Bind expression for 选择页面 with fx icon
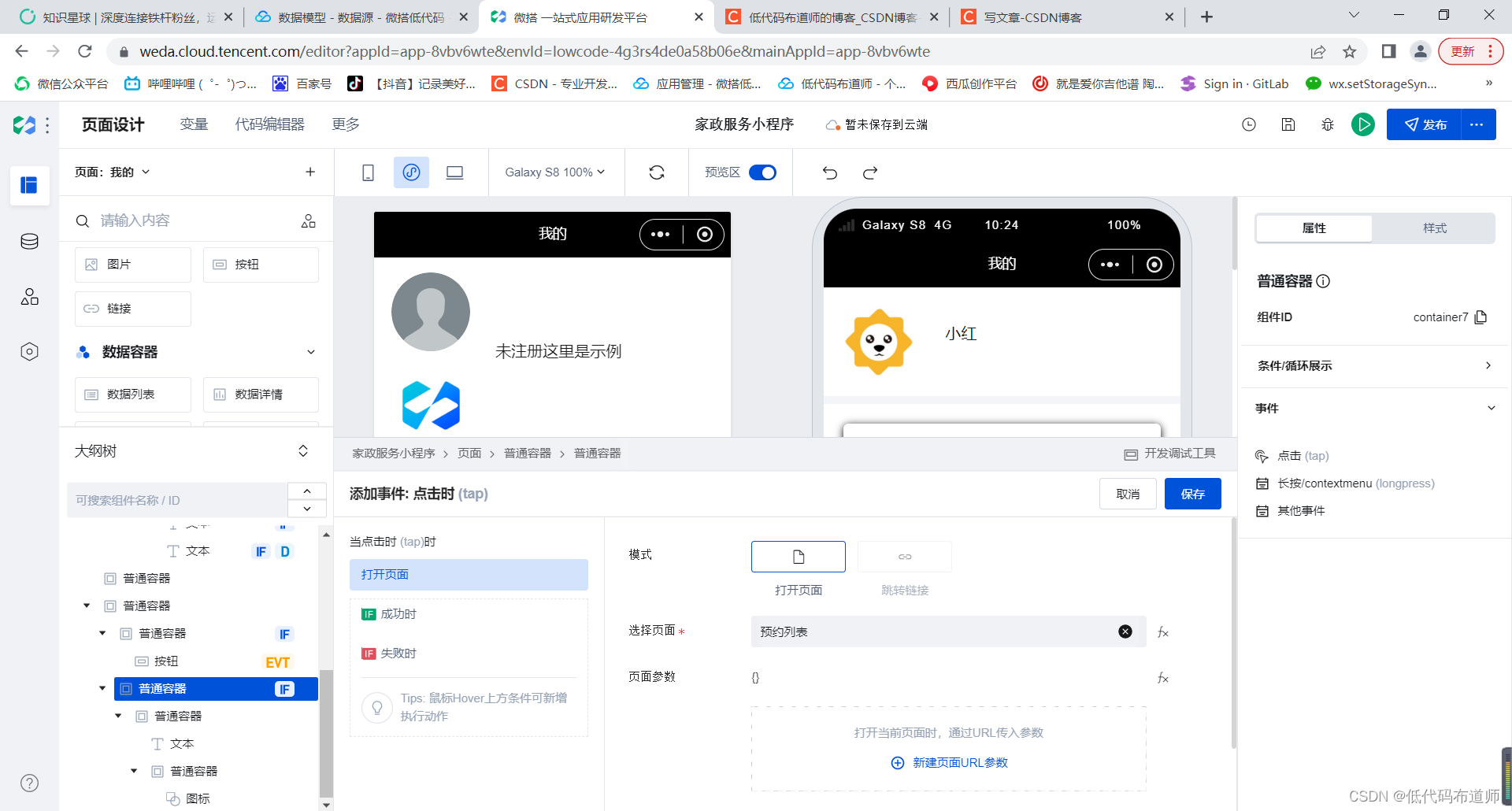1512x811 pixels. pyautogui.click(x=1163, y=632)
